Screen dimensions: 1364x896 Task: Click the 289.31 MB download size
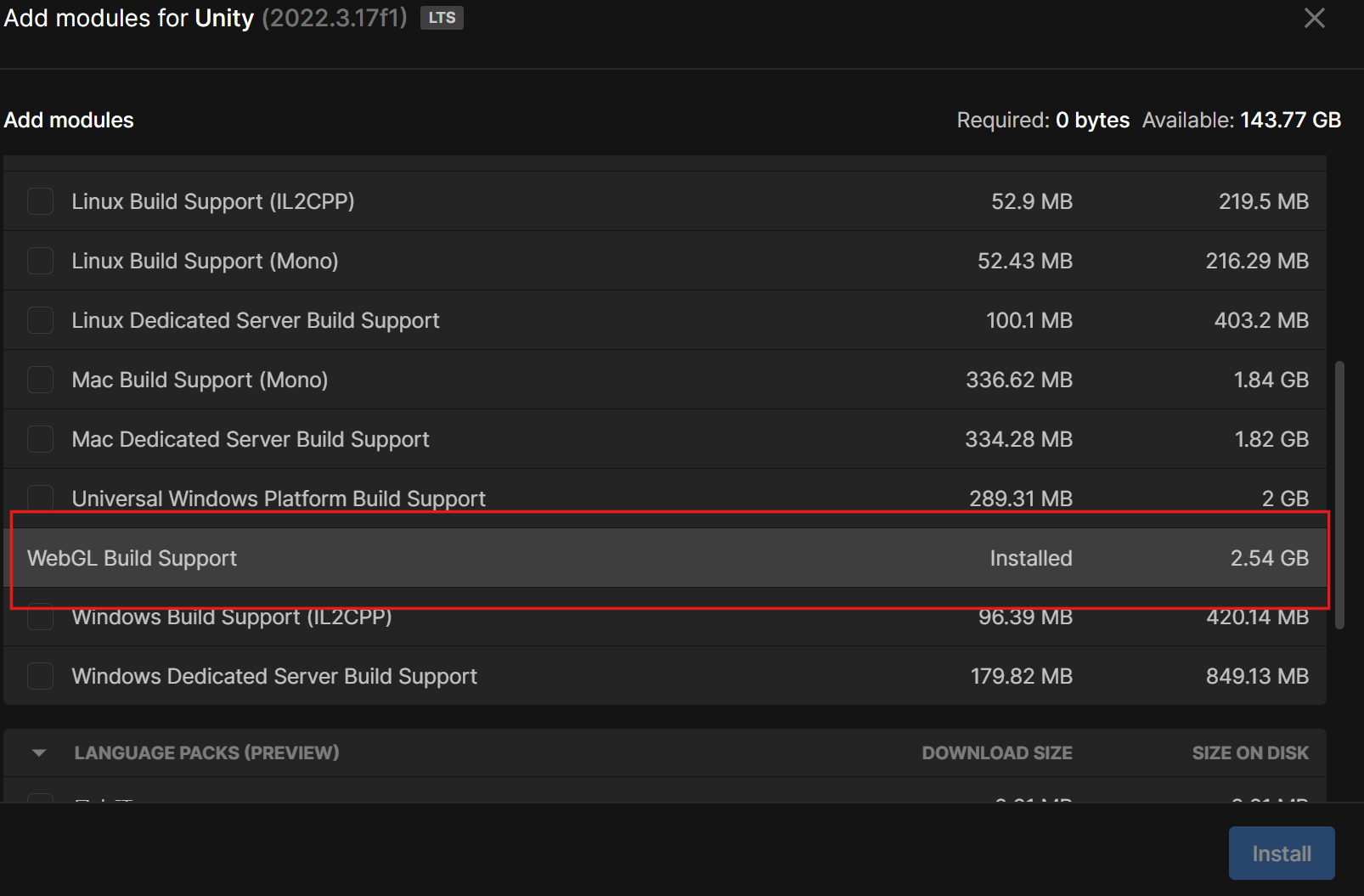click(x=1021, y=499)
